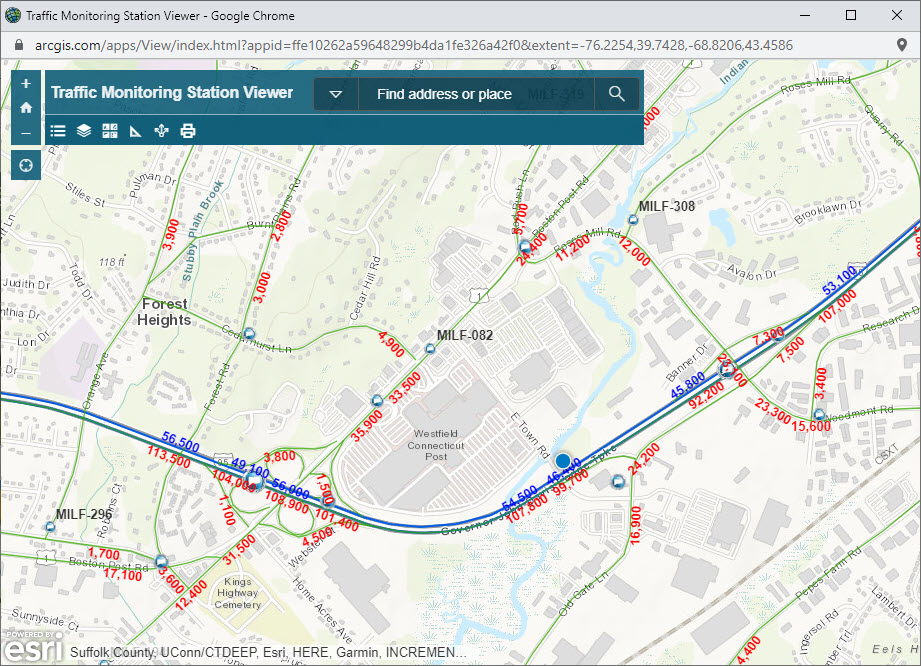Open the Basemap Gallery grid icon
Viewport: 921px width, 666px height.
tap(110, 130)
